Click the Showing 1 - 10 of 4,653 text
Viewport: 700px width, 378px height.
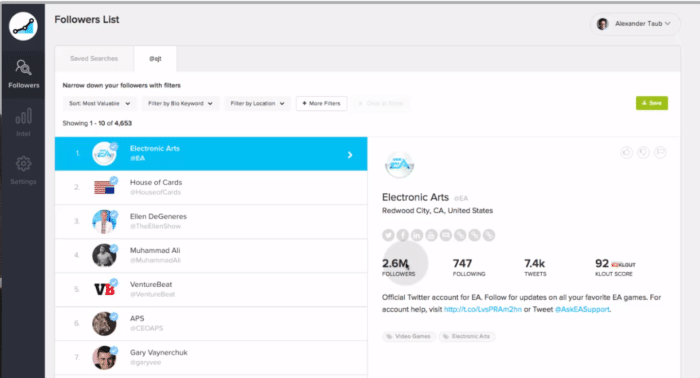point(97,123)
